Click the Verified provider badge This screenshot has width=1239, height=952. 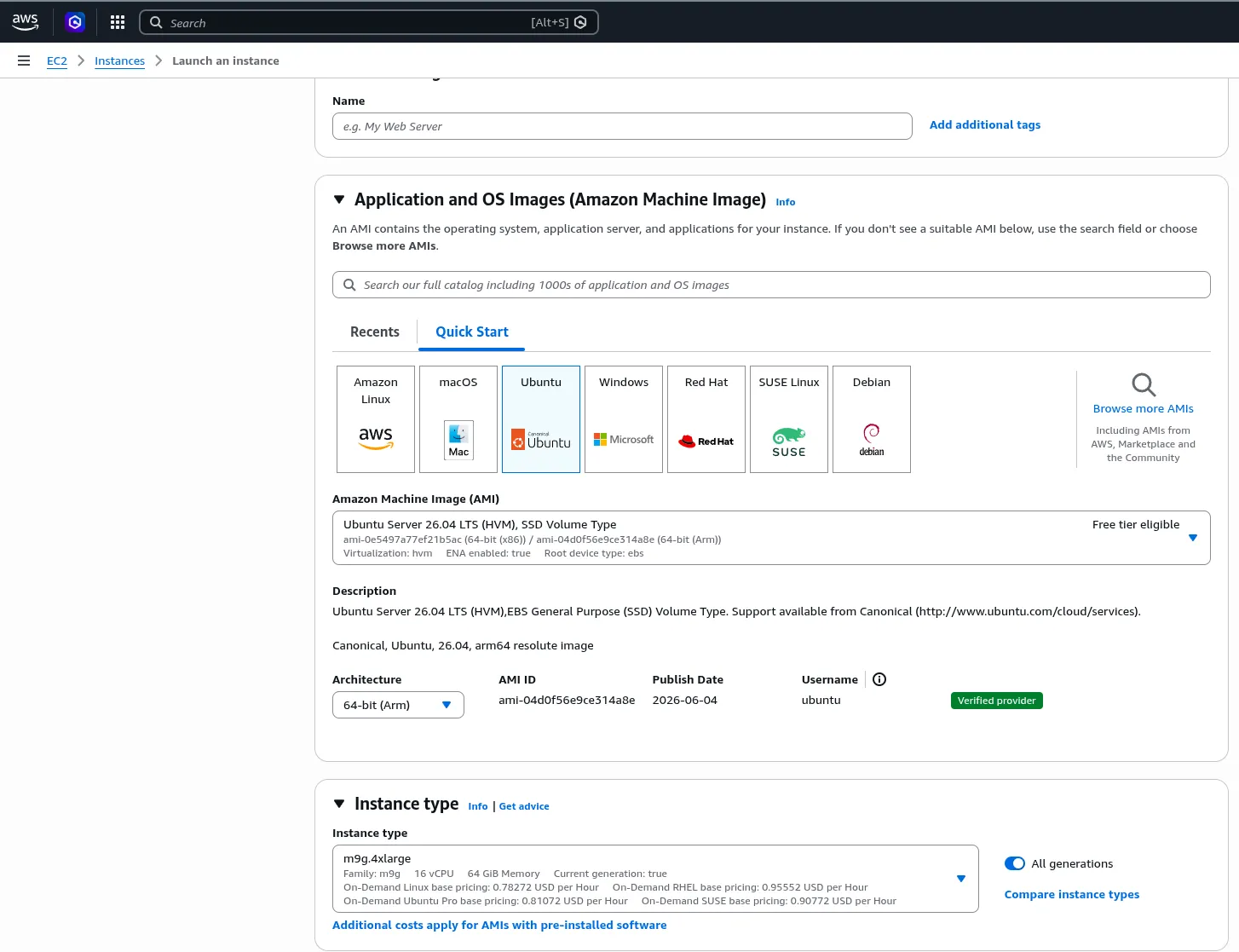[997, 701]
